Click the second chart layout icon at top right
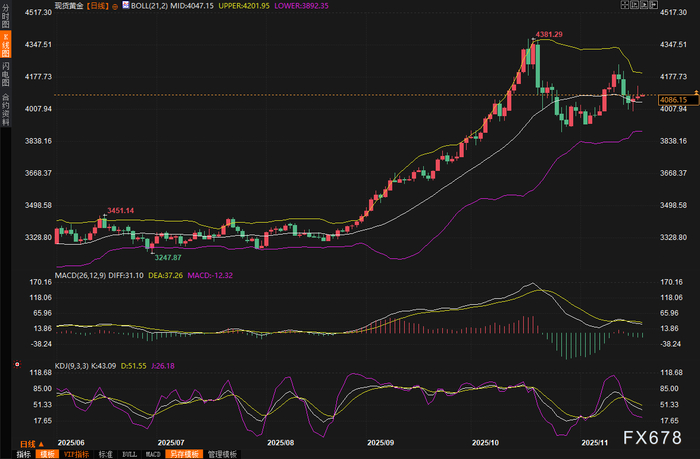Viewport: 700px width, 459px height. [x=634, y=5]
